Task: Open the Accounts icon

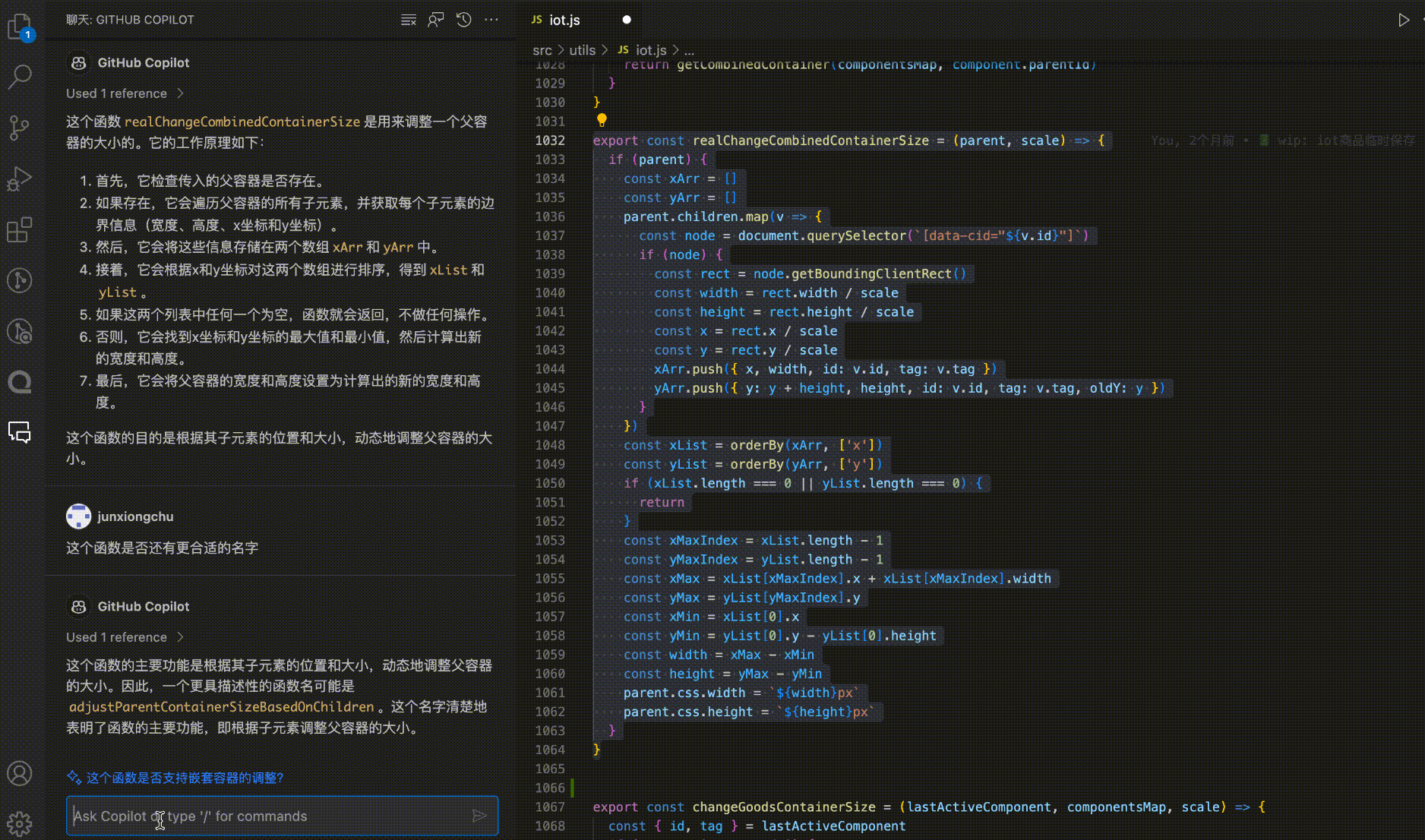Action: pos(20,773)
